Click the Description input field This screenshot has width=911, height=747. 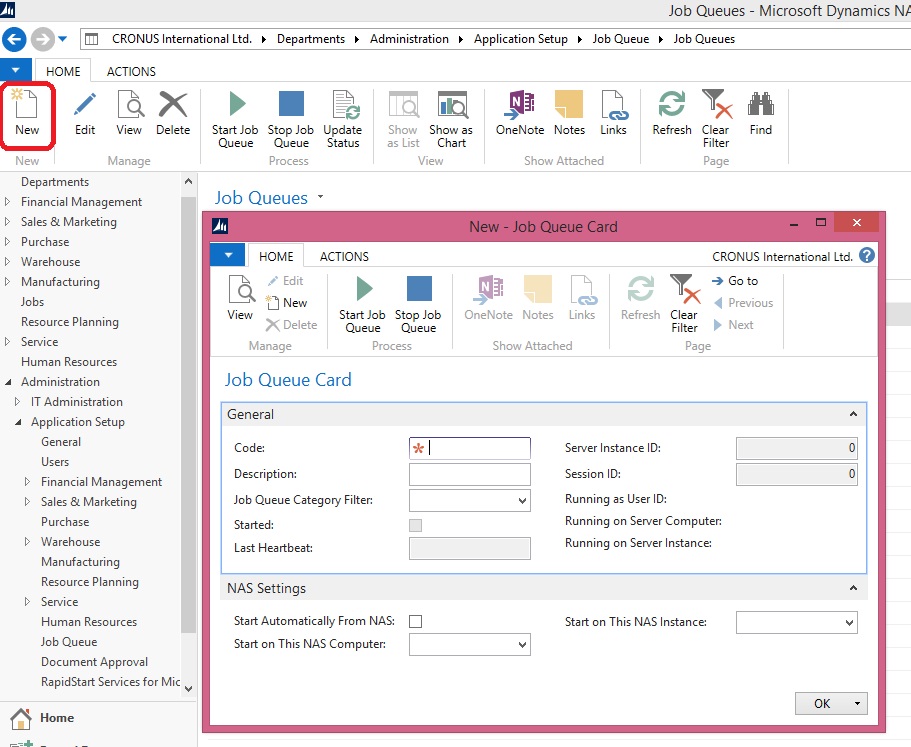pos(470,474)
